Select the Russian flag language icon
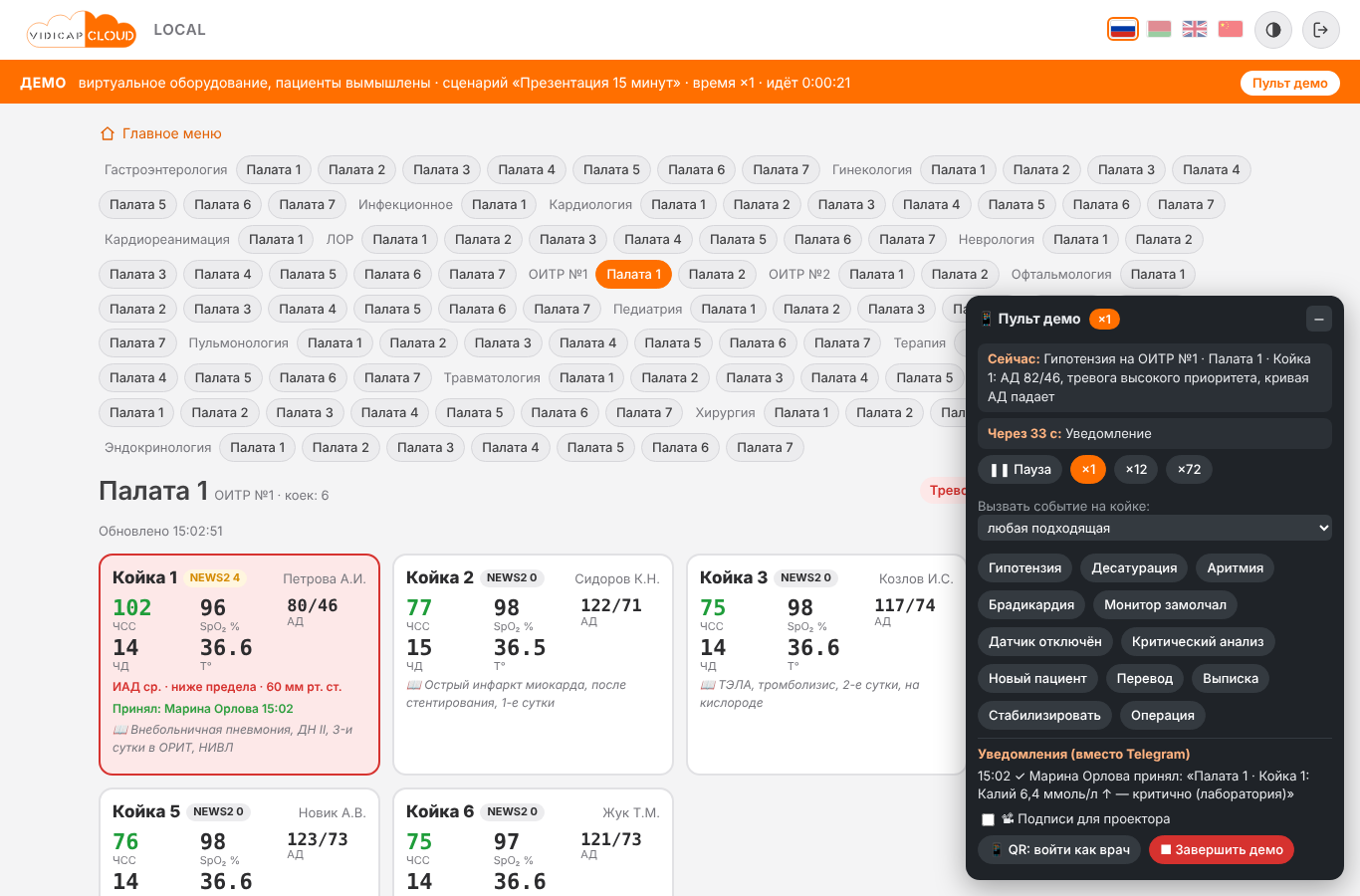 [1123, 29]
